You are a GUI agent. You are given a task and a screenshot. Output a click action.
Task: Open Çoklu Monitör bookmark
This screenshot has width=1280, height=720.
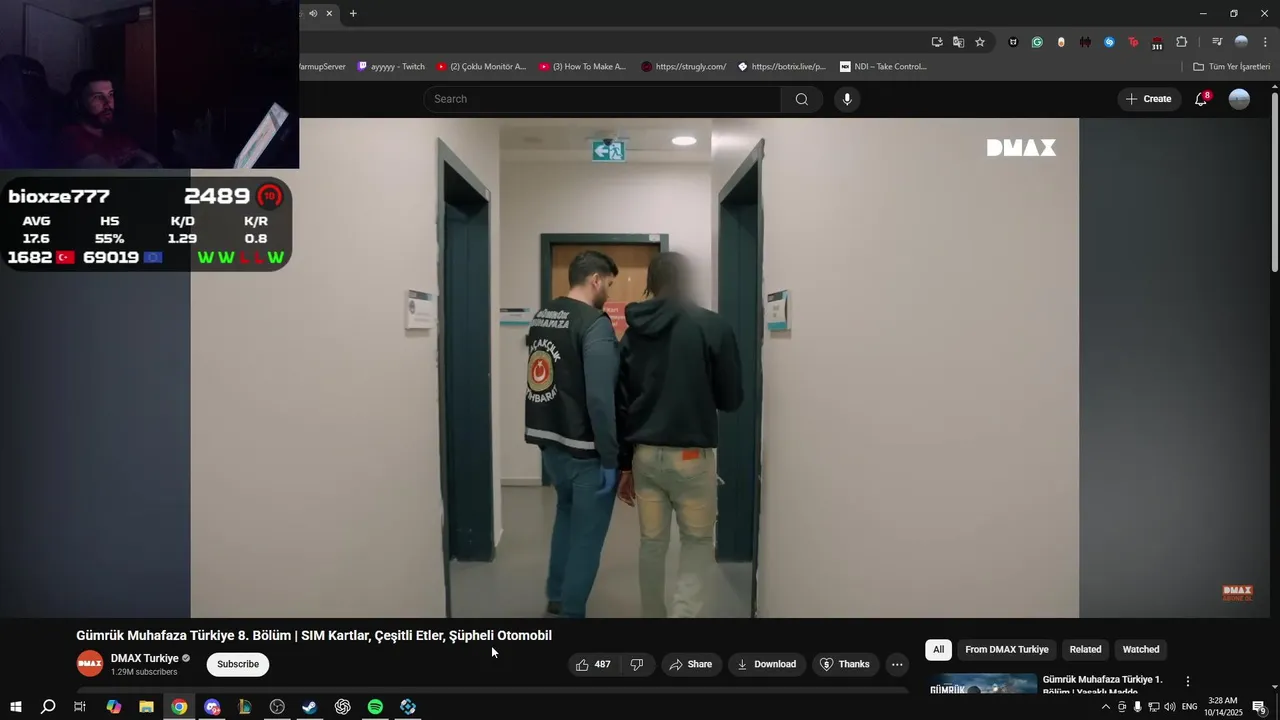coord(483,67)
